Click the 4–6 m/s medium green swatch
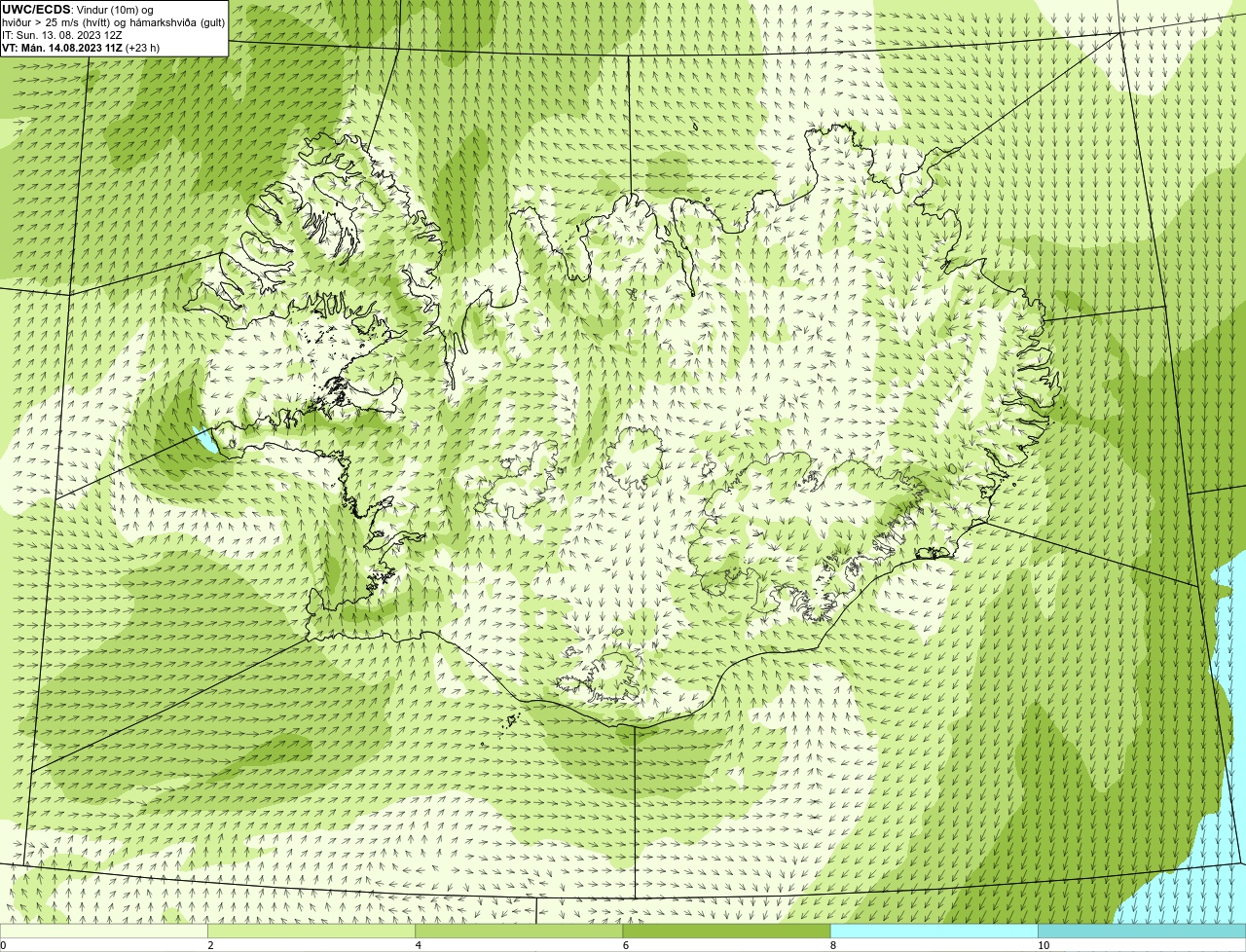Screen dimensions: 1246x952 click(x=518, y=931)
